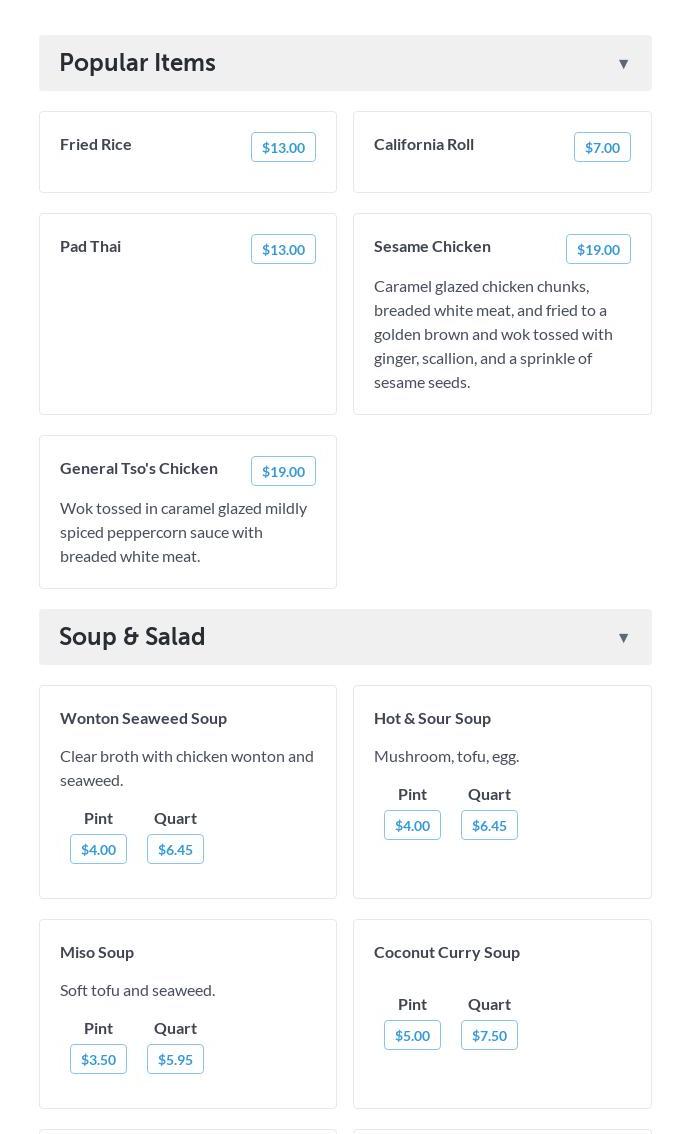
Task: Pick Miso Soup Pint $3.50
Action: click(98, 1060)
